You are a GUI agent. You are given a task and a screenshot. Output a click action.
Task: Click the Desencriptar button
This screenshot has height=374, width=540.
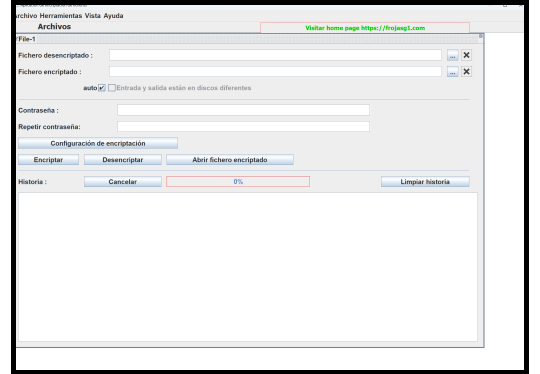point(123,160)
